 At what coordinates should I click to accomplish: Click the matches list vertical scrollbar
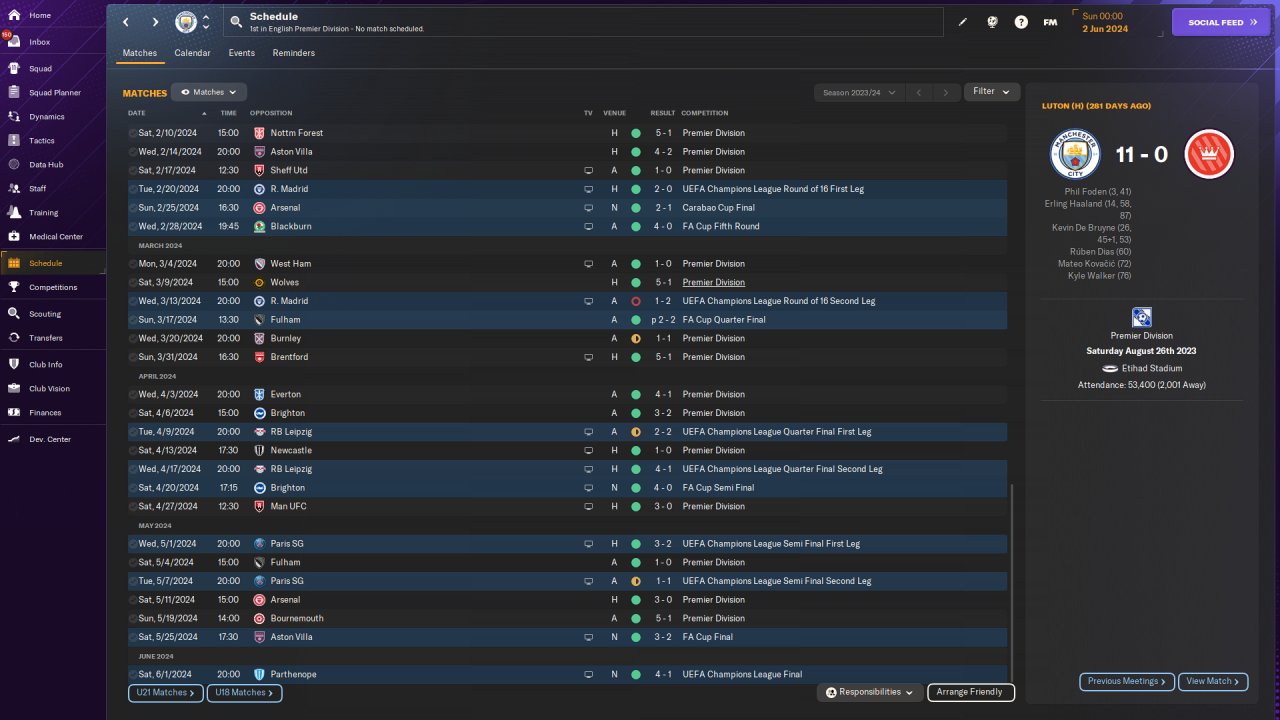coord(1011,582)
